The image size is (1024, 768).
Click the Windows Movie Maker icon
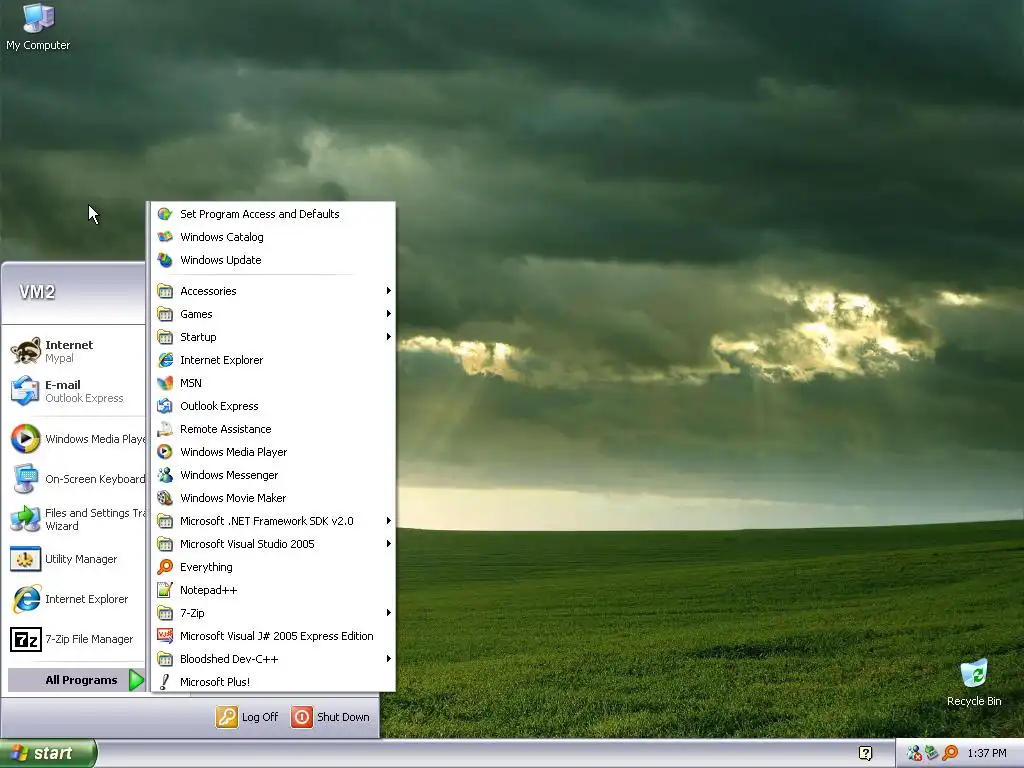(165, 498)
